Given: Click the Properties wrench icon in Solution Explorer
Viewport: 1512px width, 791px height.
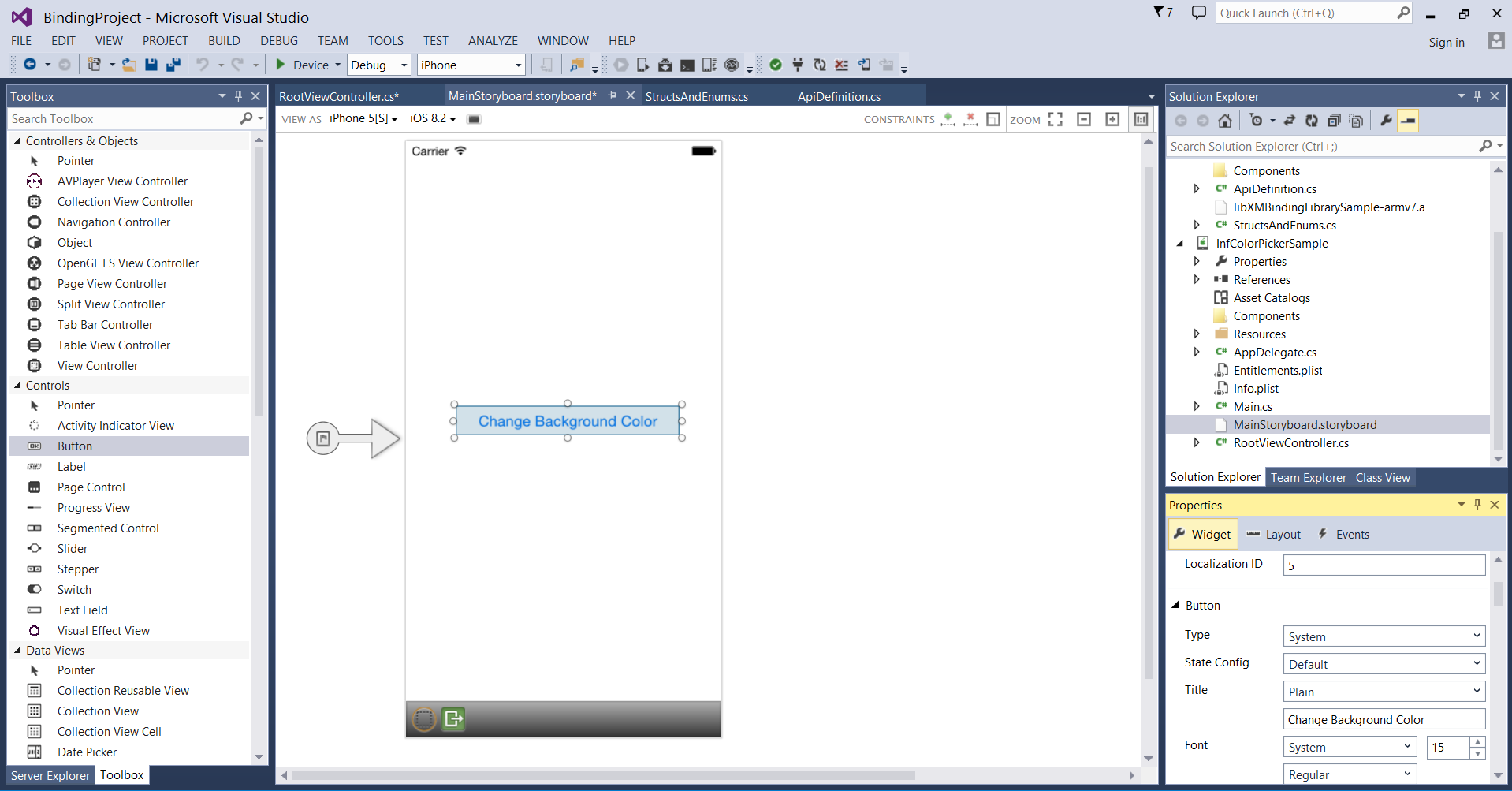Looking at the screenshot, I should tap(1386, 121).
